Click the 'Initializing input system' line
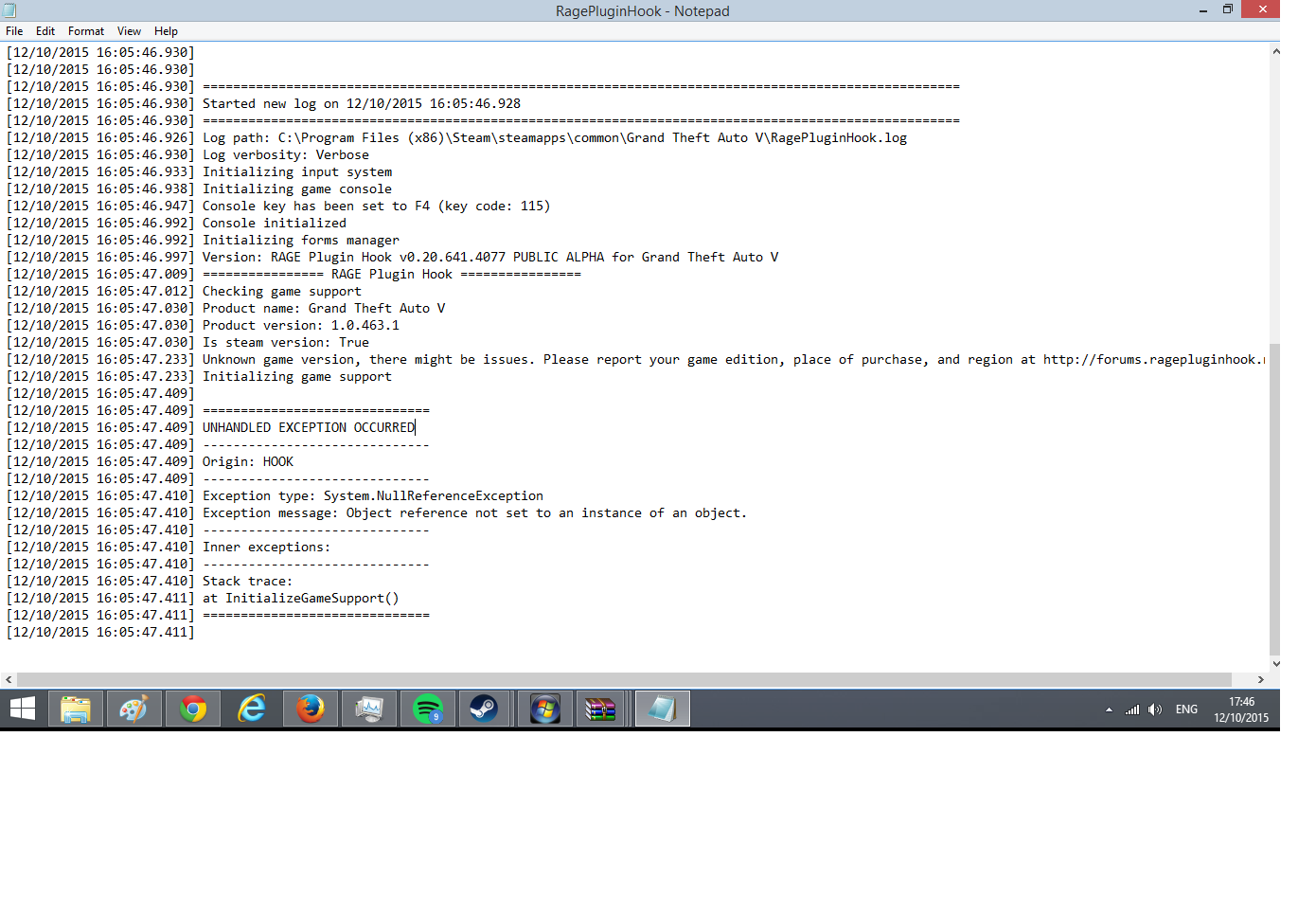 (x=297, y=172)
